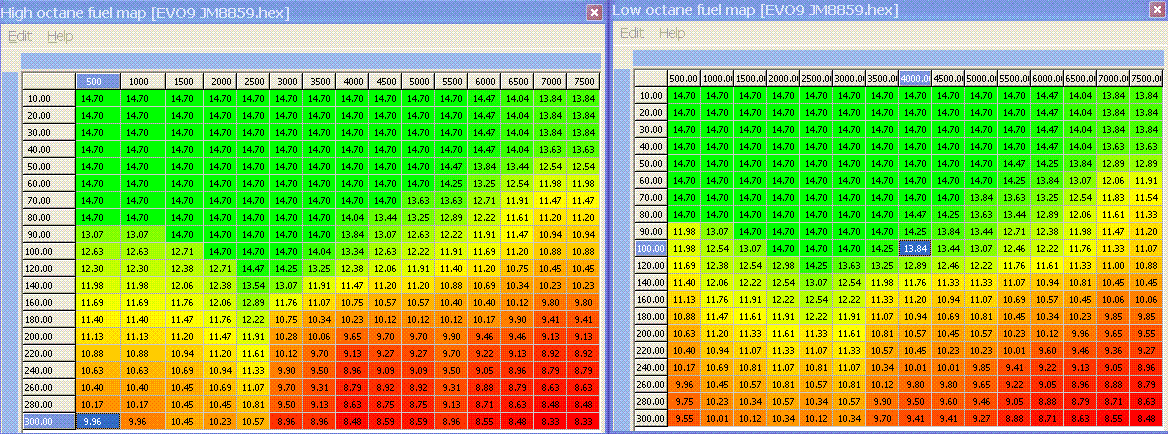Select 9.36 cell in Low octane row 220.00
The image size is (1168, 434).
1114,350
